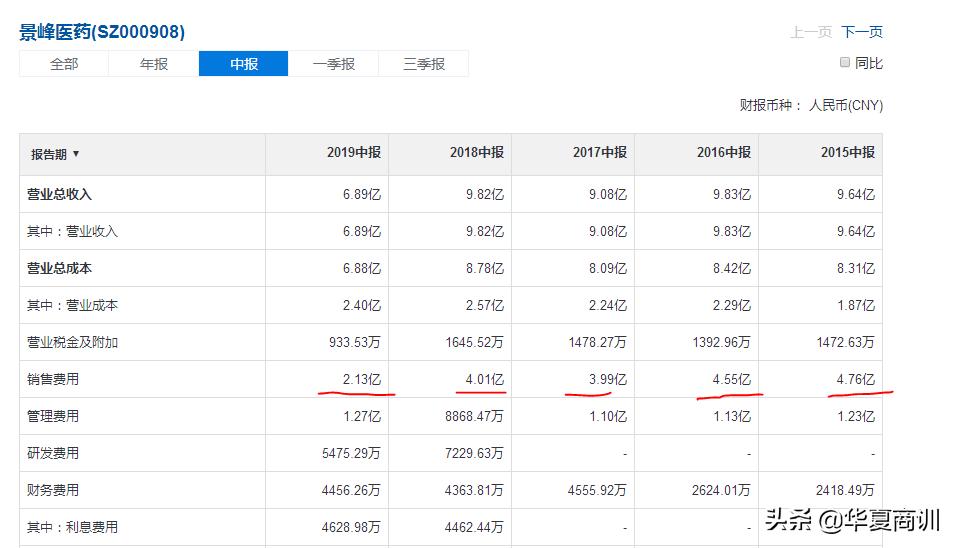
Task: Click the 2019 销售费用 value 2.13亿
Action: tap(361, 379)
